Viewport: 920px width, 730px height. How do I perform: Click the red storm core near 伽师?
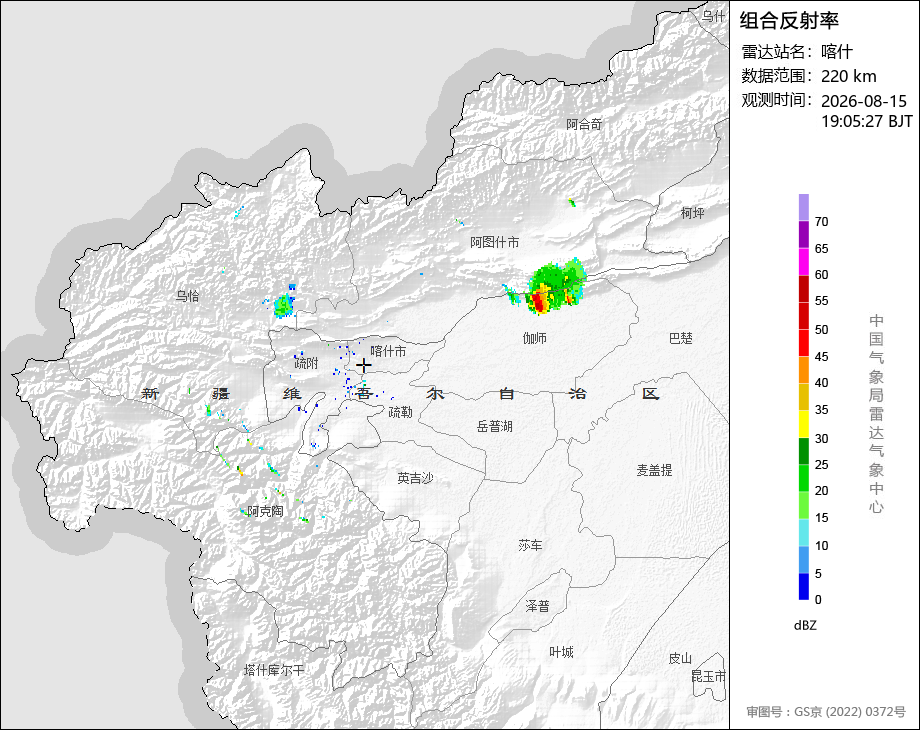538,302
